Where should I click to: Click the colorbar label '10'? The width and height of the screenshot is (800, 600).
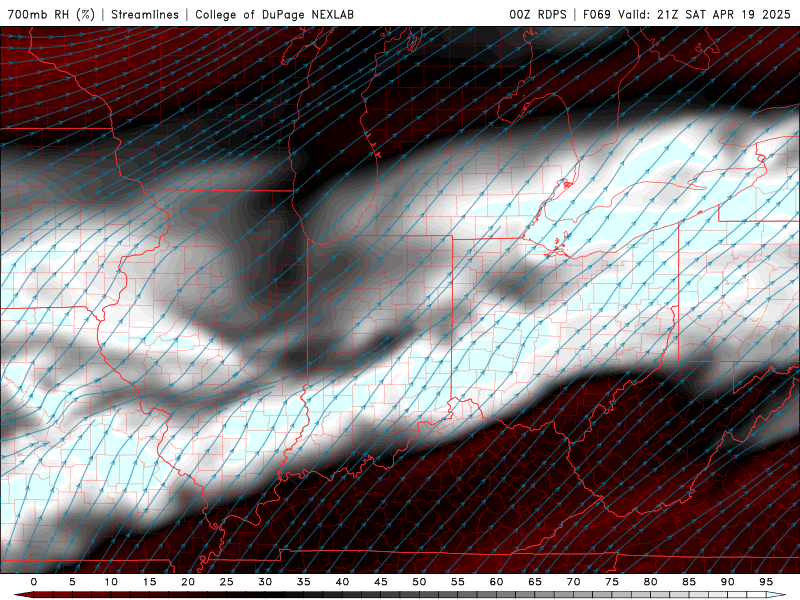pos(111,582)
